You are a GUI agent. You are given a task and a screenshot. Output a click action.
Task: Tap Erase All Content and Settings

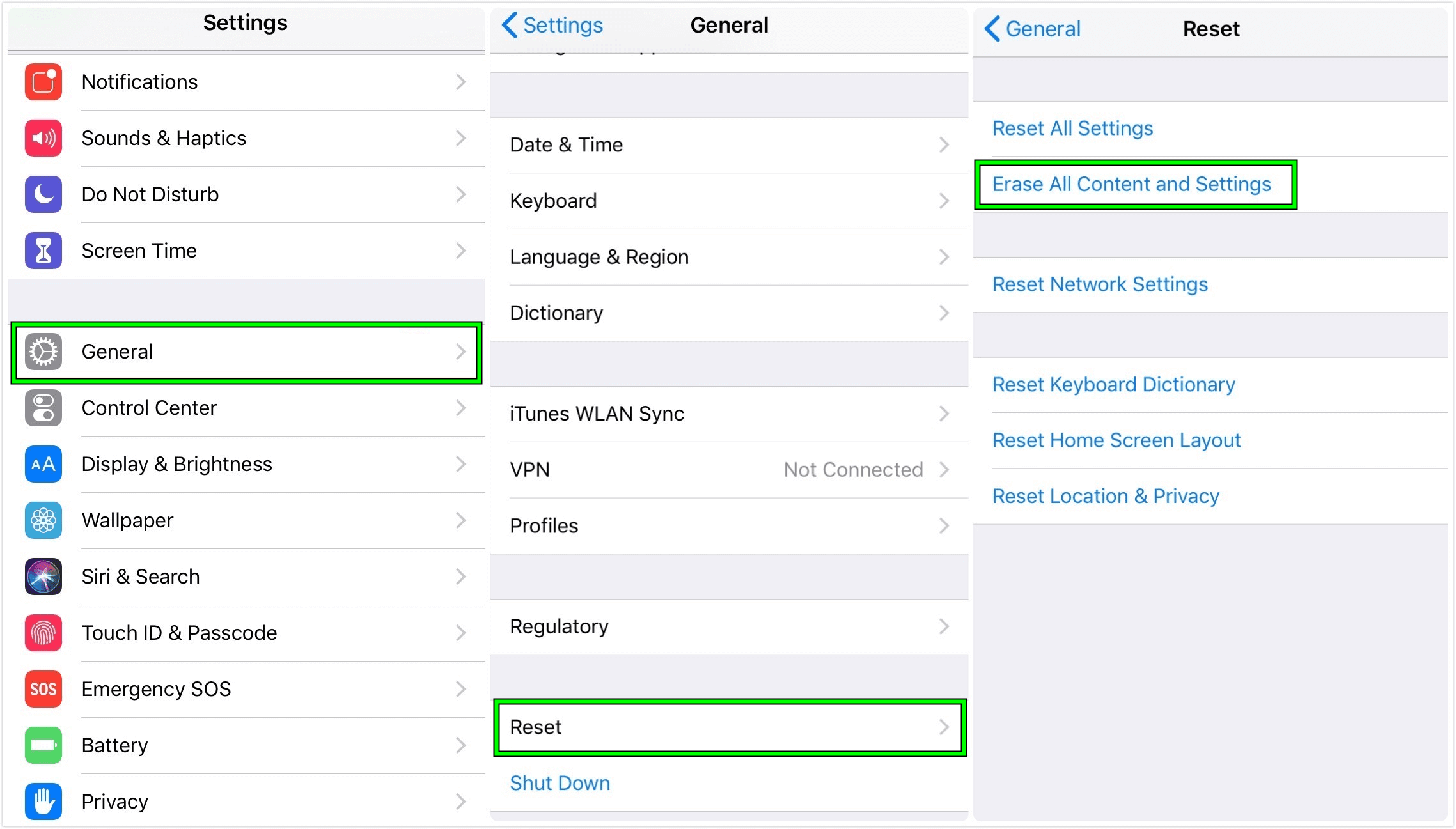click(x=1132, y=184)
